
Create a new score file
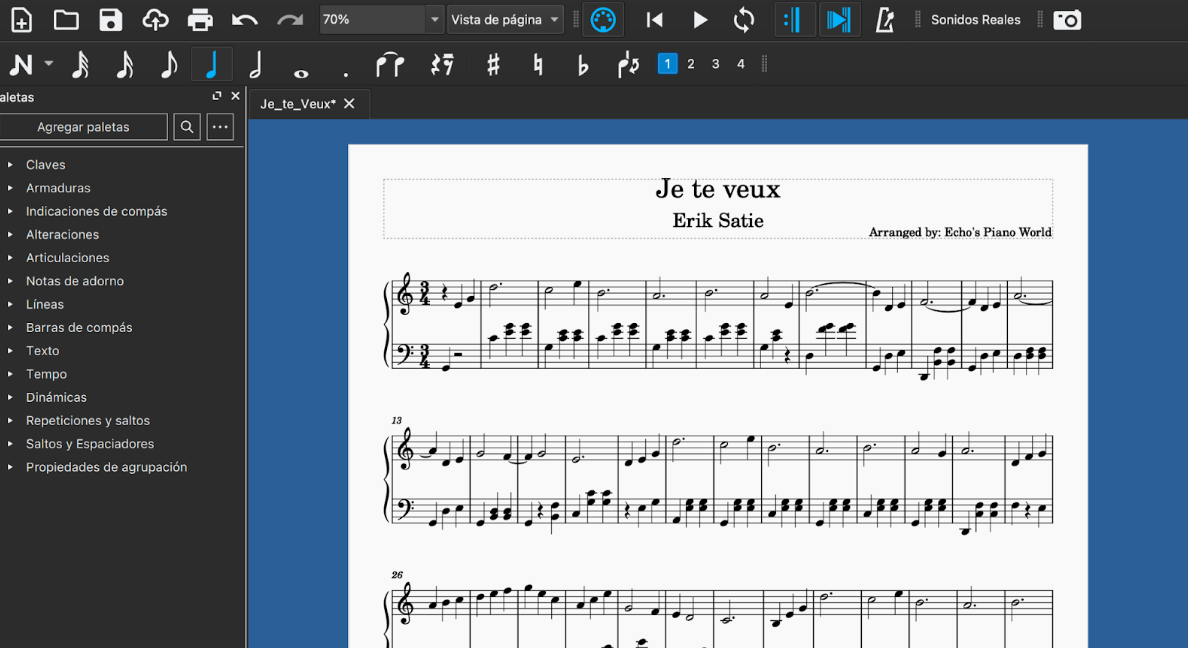(21, 20)
